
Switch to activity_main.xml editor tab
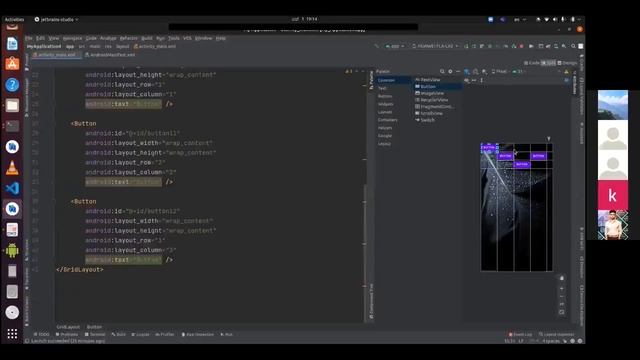coord(57,54)
